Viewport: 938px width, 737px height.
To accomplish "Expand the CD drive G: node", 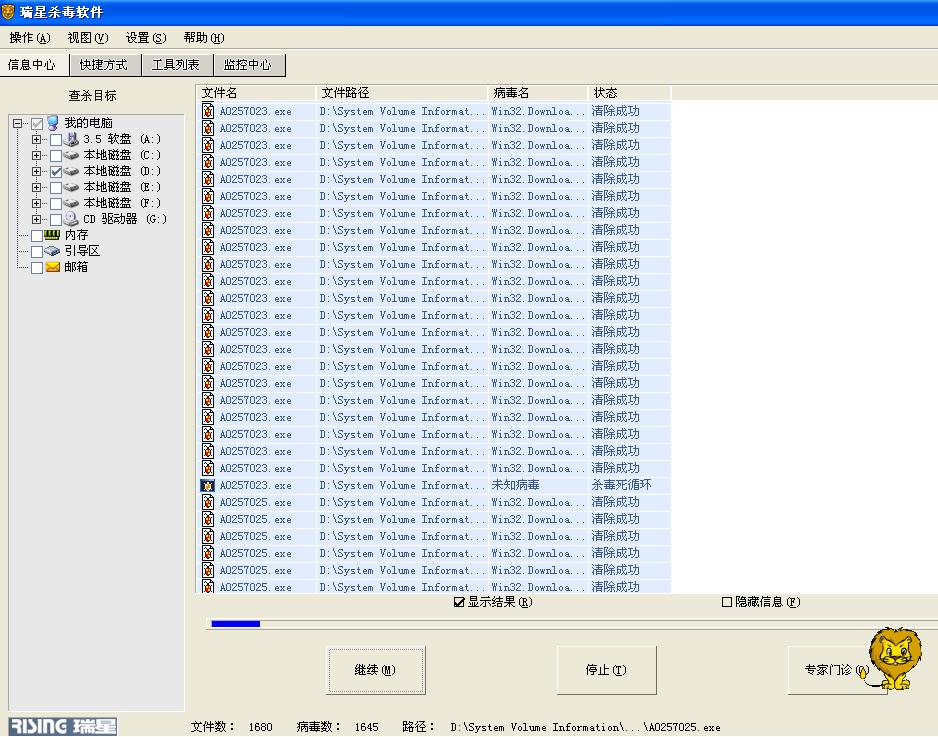I will (x=36, y=219).
